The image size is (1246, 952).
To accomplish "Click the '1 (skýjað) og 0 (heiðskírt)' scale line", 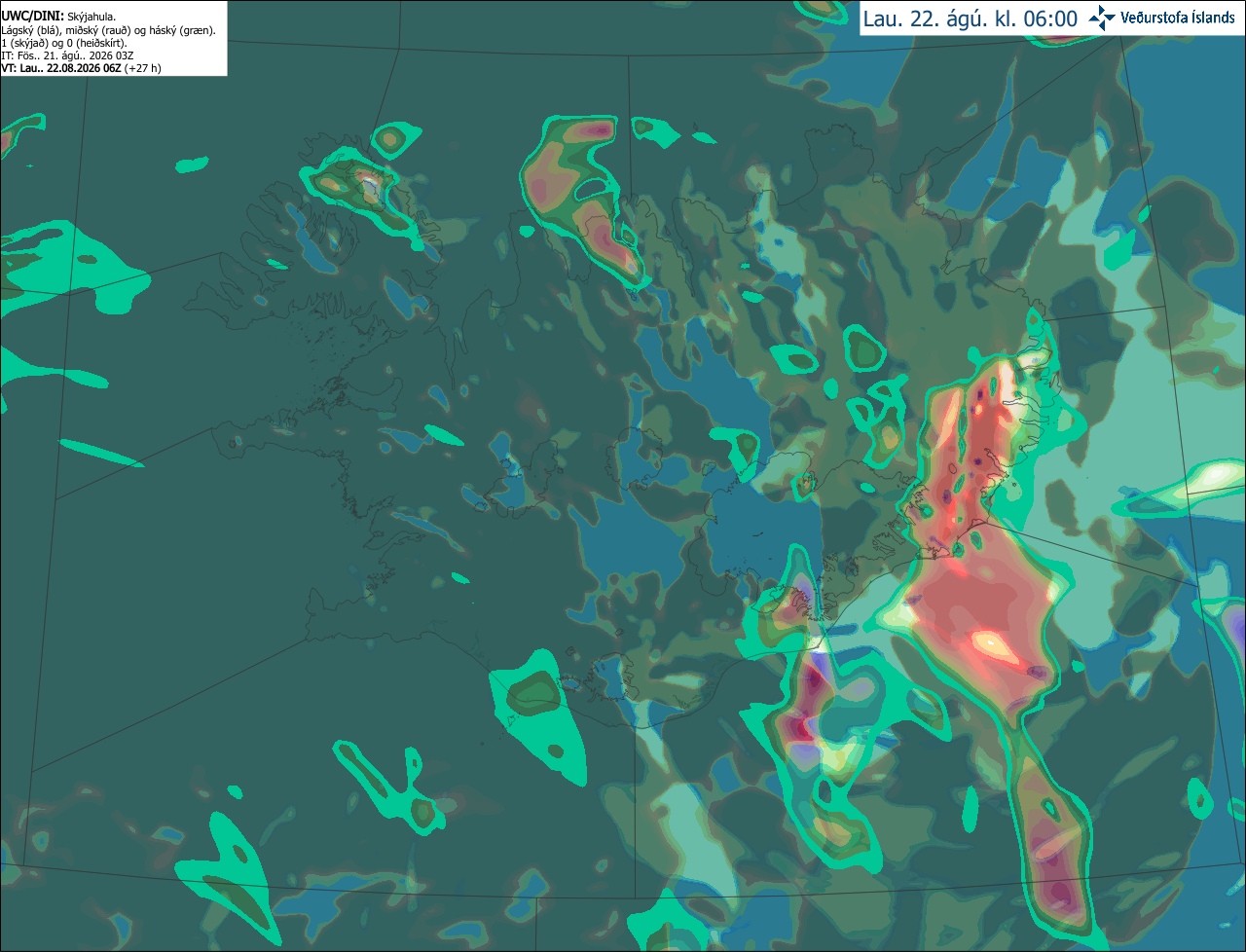I will point(64,43).
